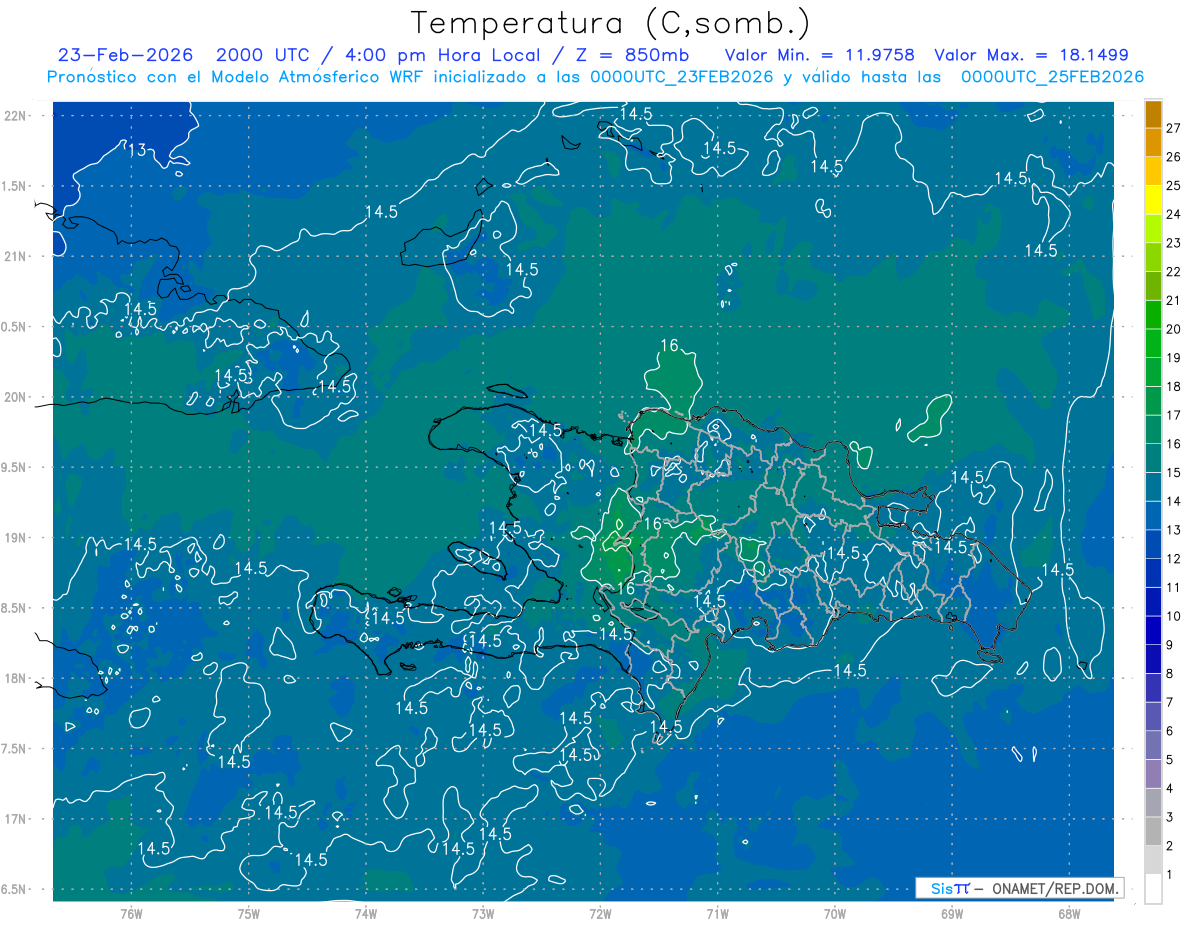
Task: Click the "75W" longitude label
Action: (248, 913)
